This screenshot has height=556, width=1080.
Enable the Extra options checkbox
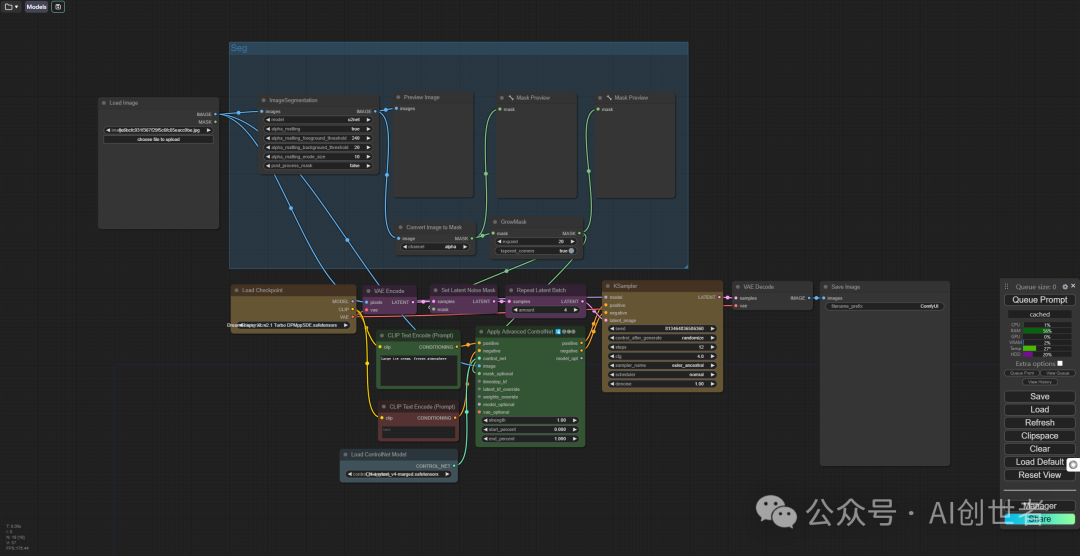(1060, 363)
